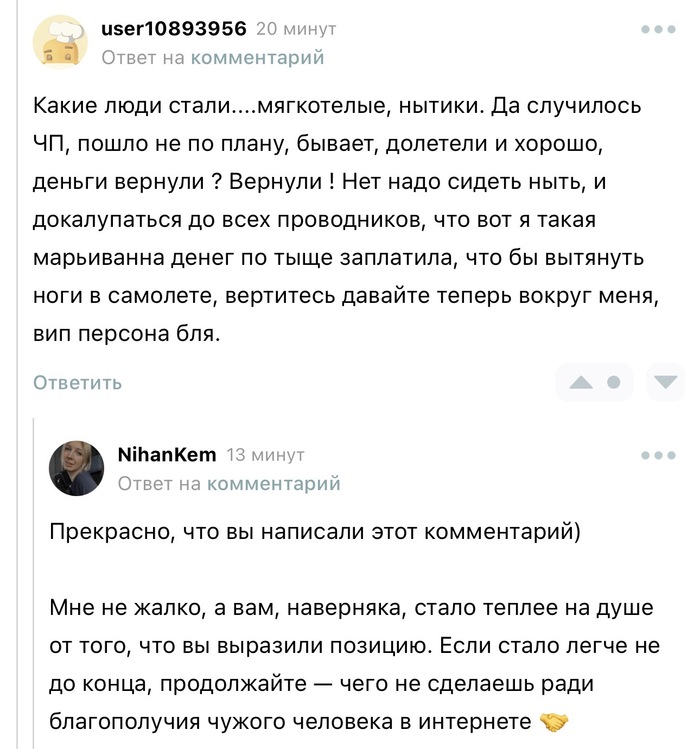
Task: Open three-dot menu on user10893956's comment
Action: click(x=658, y=31)
